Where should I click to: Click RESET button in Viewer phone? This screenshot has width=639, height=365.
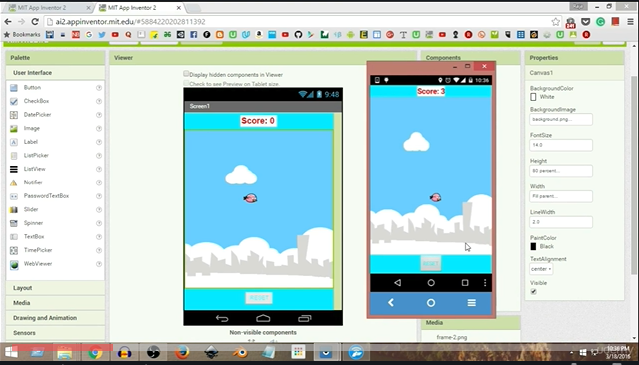pos(259,298)
